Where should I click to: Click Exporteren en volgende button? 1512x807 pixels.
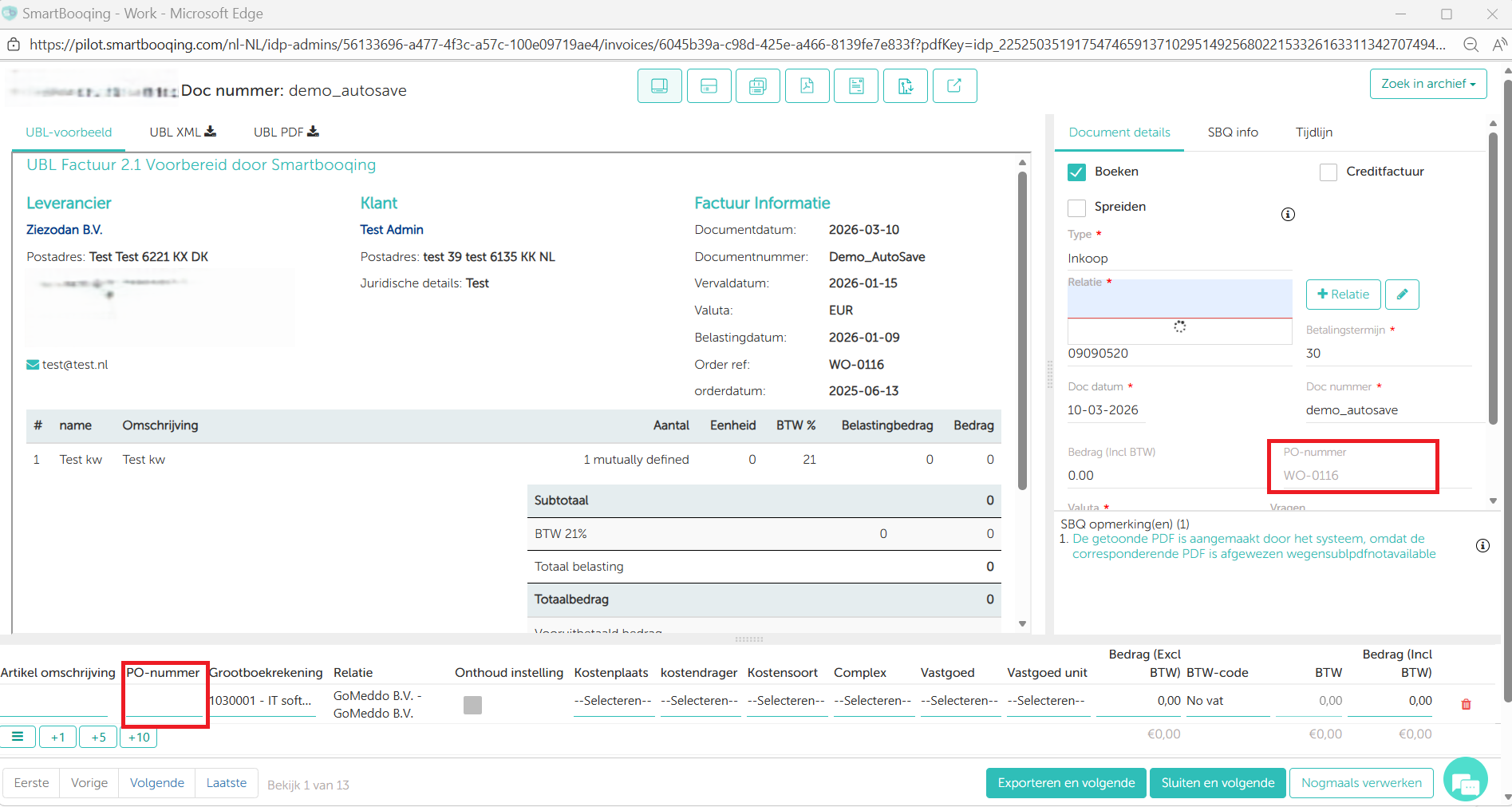point(1065,783)
